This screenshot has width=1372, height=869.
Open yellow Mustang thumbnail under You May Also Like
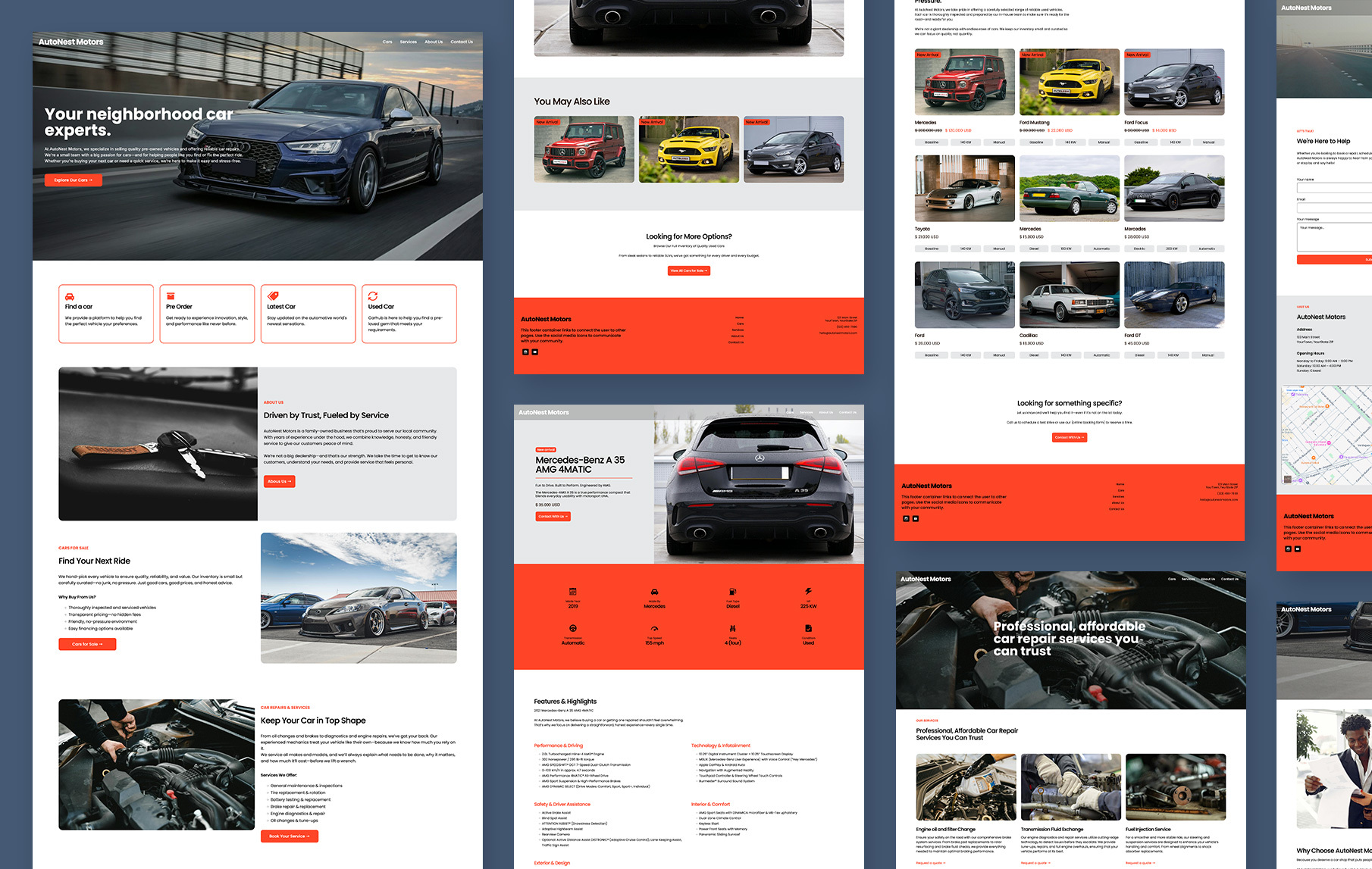(688, 149)
